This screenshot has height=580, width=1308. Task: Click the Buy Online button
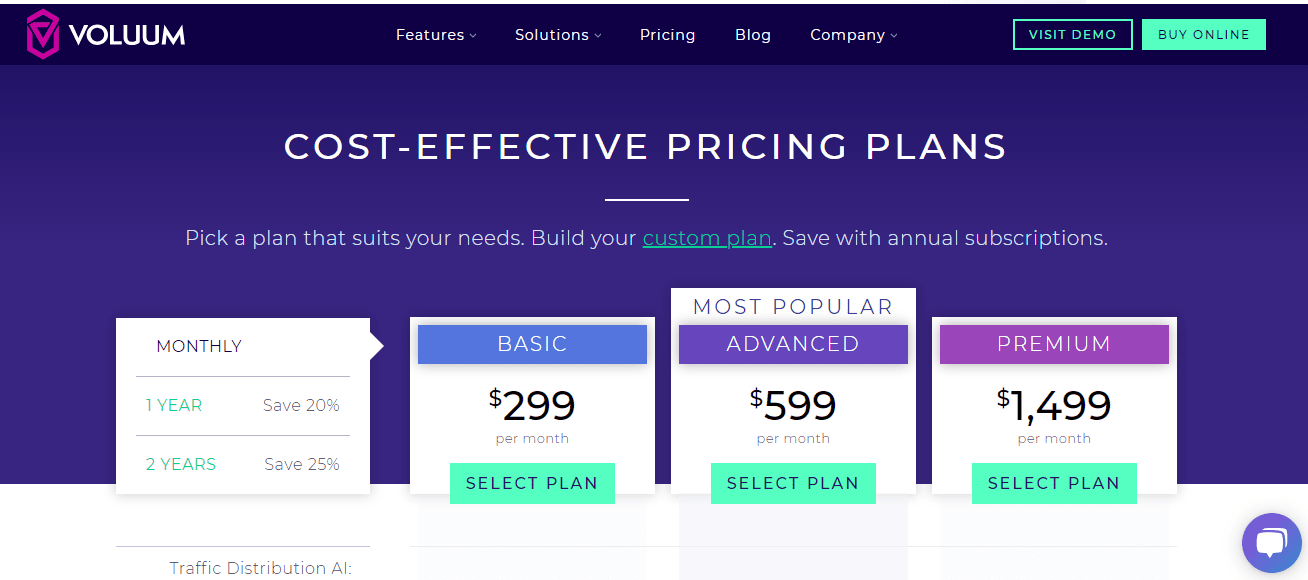(x=1203, y=34)
